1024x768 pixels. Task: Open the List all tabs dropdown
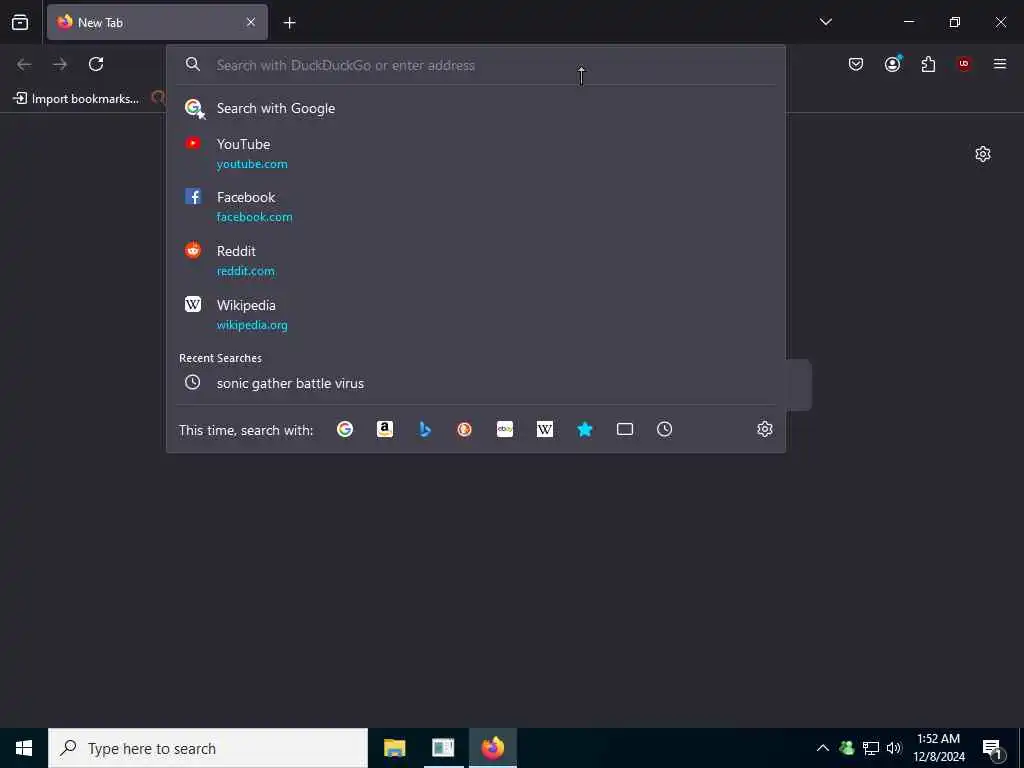[x=825, y=22]
